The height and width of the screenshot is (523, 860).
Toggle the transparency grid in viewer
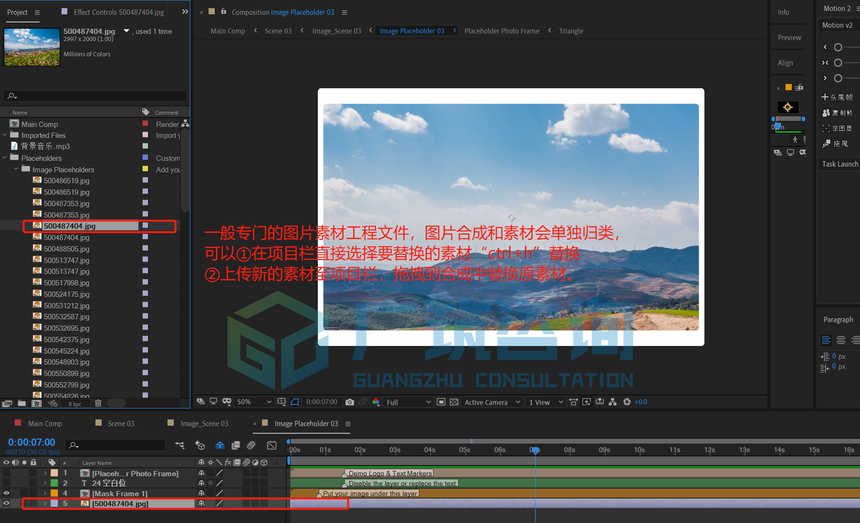click(454, 402)
